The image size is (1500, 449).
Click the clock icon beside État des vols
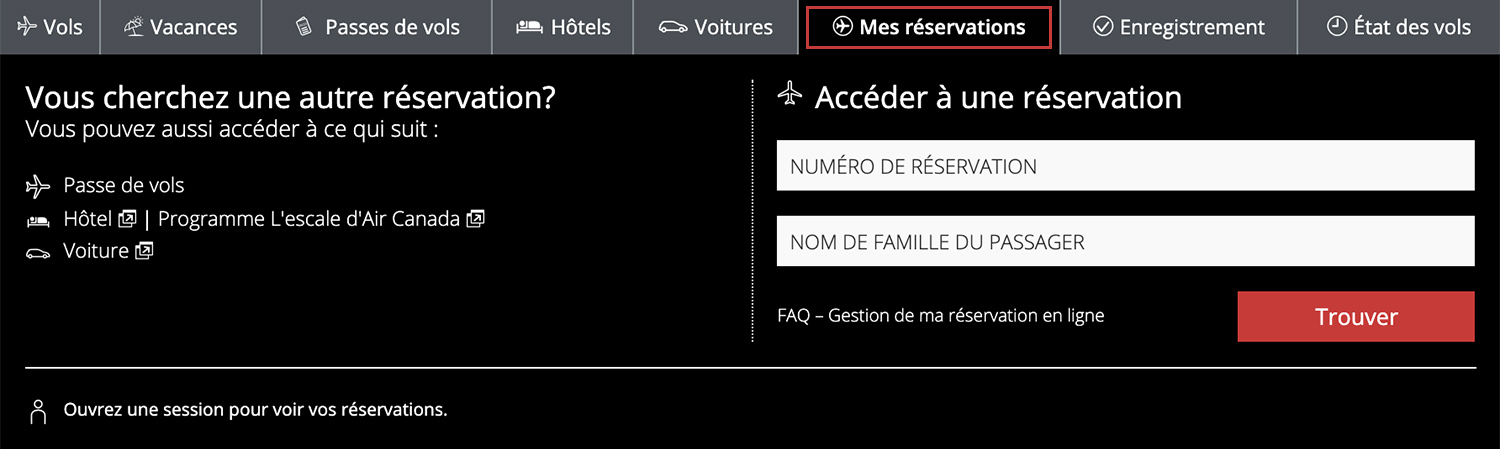coord(1337,27)
